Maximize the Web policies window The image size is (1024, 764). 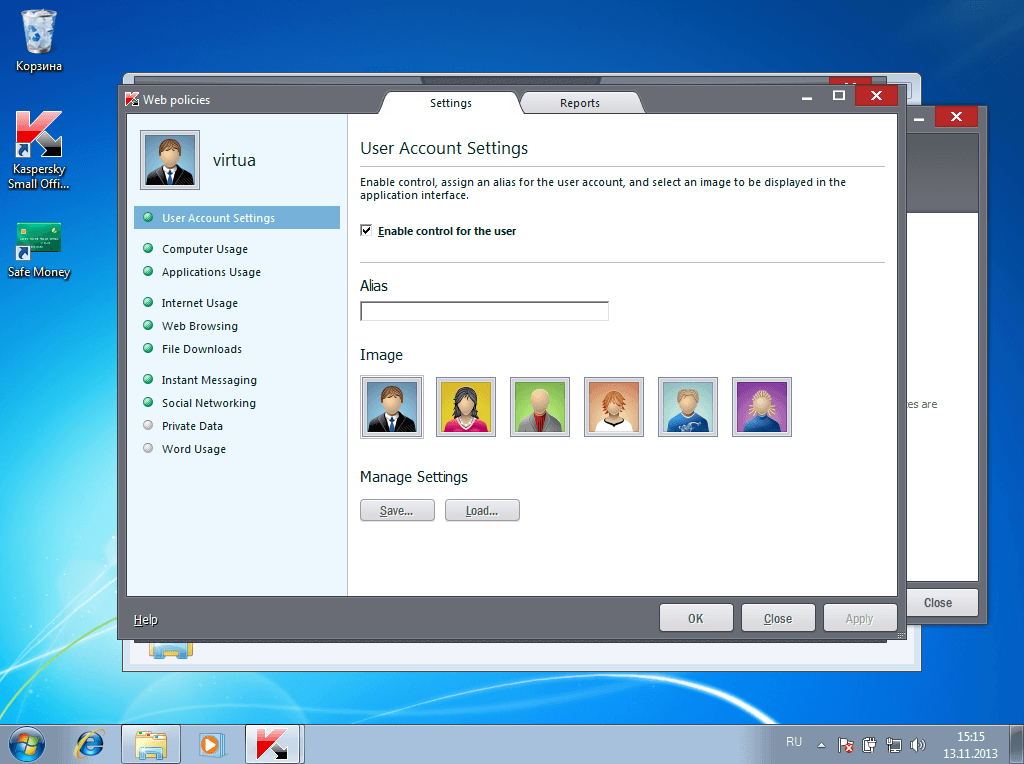[839, 95]
